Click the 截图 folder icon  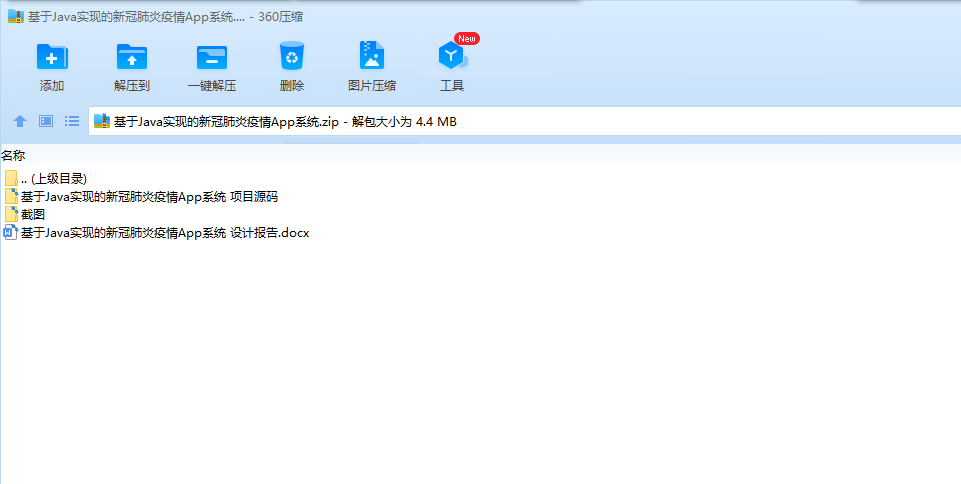point(11,214)
